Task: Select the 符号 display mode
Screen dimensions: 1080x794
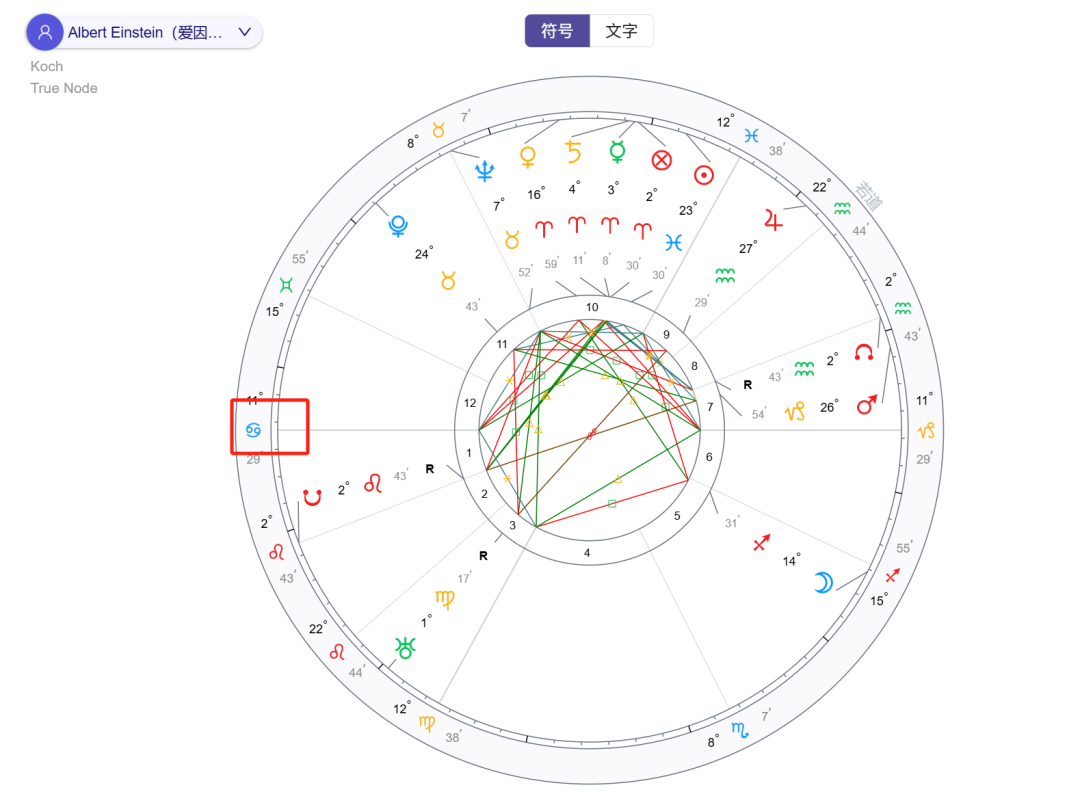Action: pyautogui.click(x=556, y=30)
